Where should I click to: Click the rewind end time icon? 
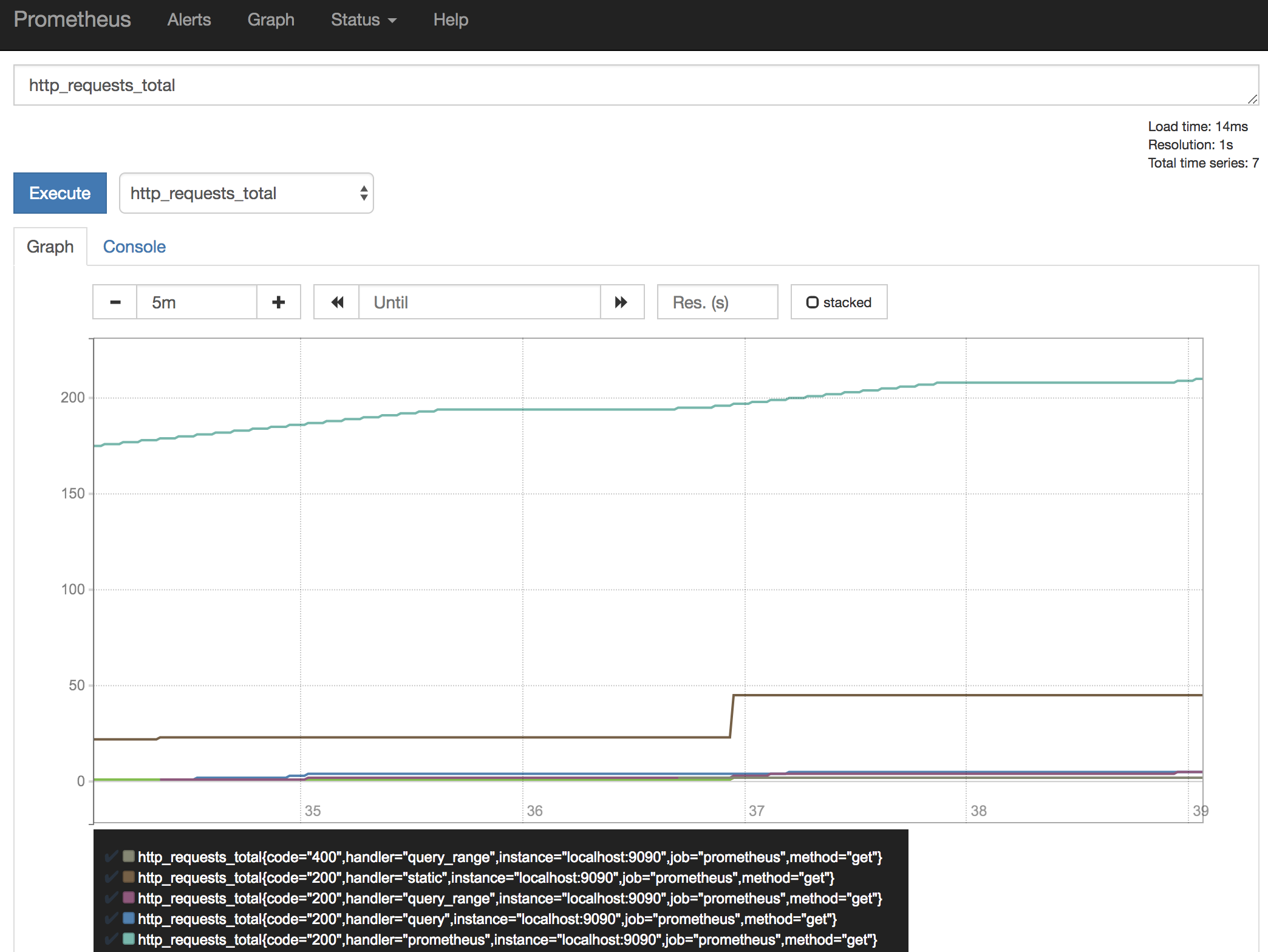point(337,302)
